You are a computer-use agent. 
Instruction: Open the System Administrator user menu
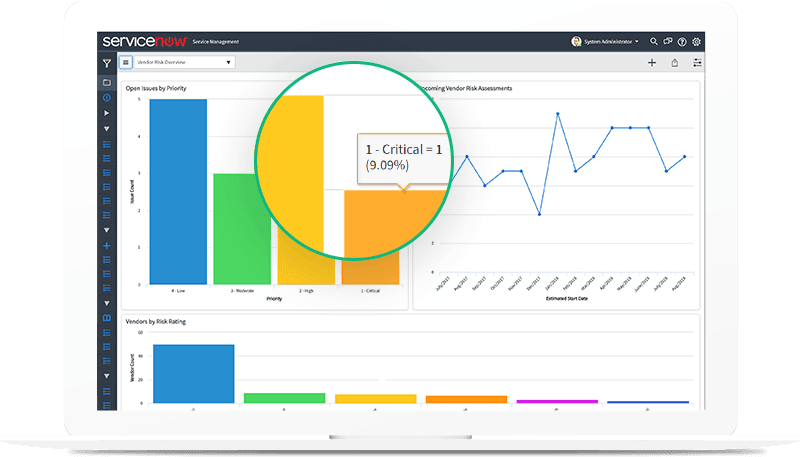coord(611,42)
